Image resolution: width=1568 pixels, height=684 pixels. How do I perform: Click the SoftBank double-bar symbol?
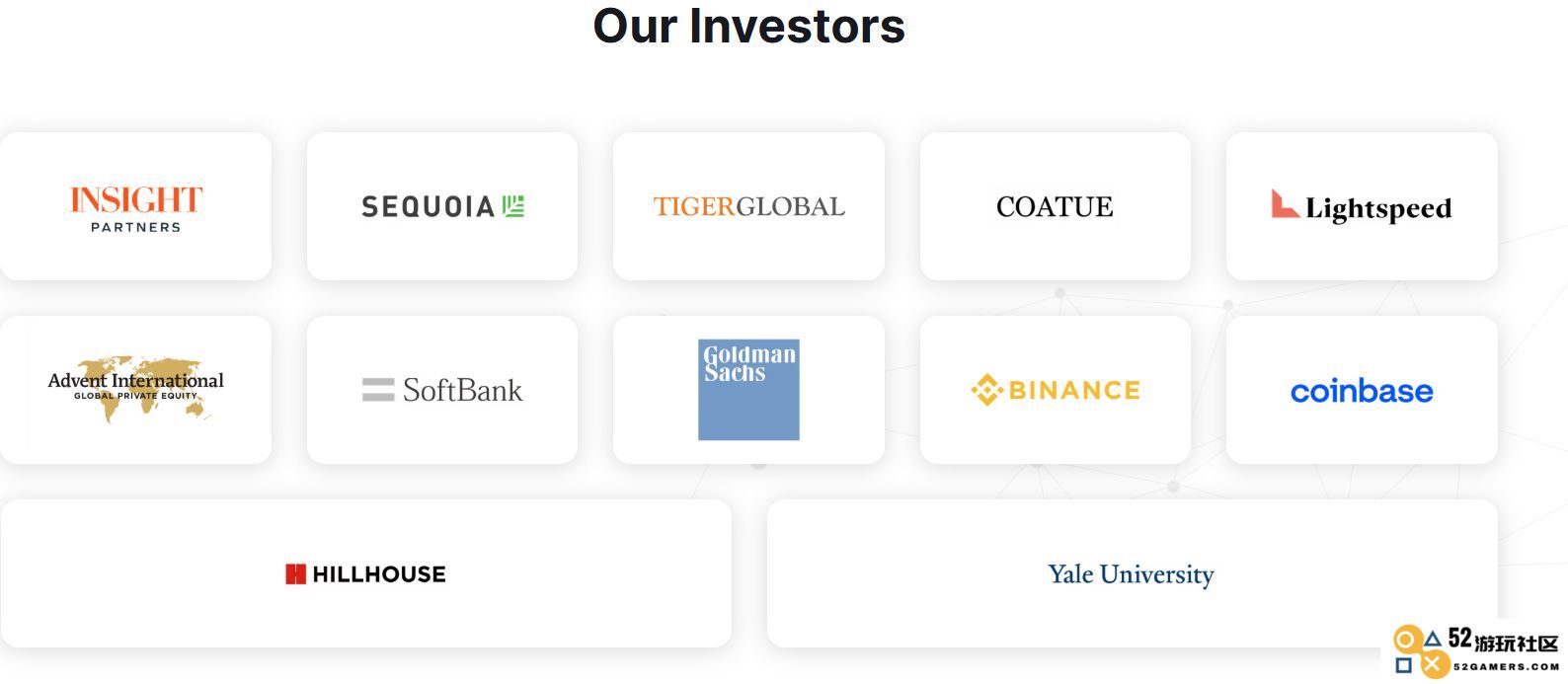(x=378, y=390)
